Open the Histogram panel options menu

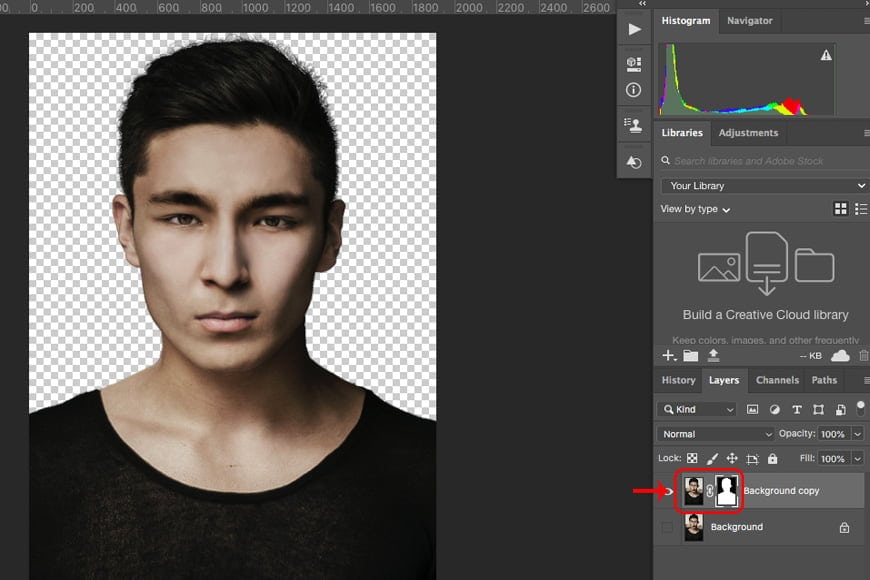pos(866,21)
